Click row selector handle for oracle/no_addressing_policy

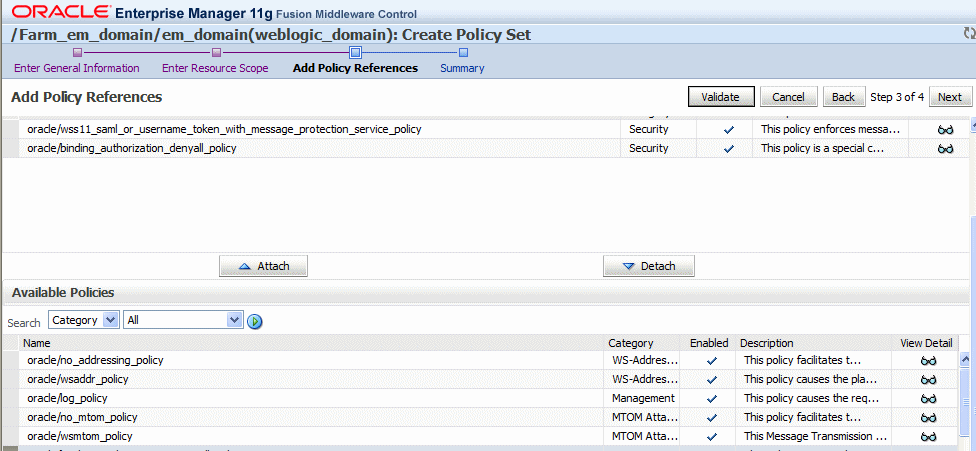(x=11, y=360)
